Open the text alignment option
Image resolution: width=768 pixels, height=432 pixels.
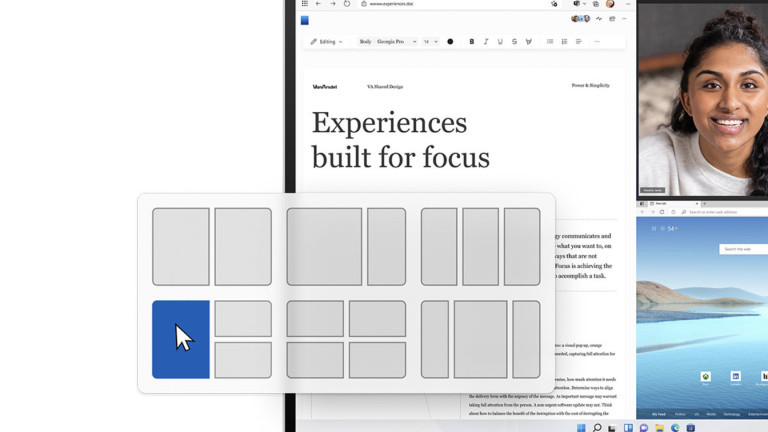click(x=579, y=42)
